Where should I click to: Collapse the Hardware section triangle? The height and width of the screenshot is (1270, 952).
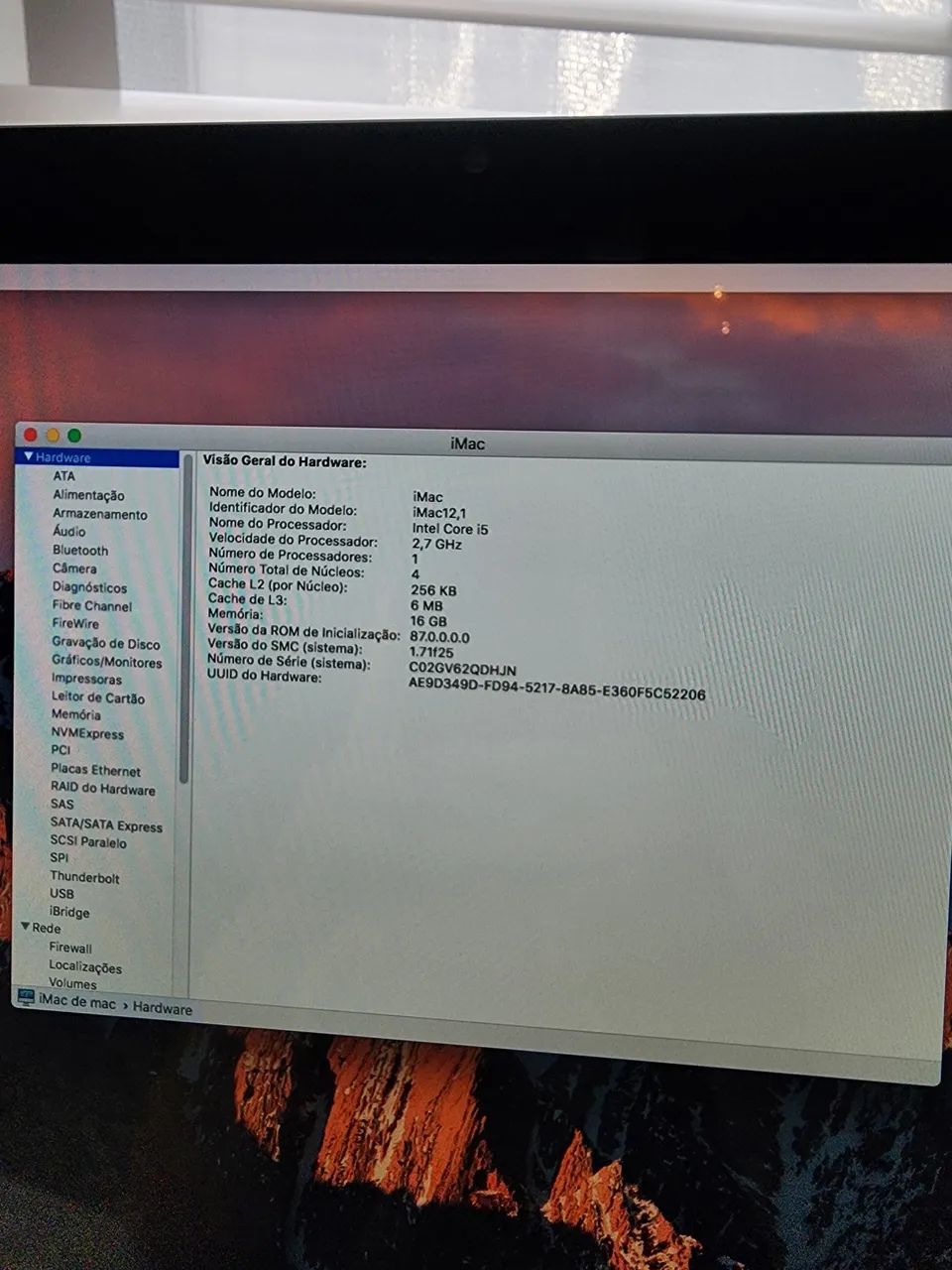point(27,457)
